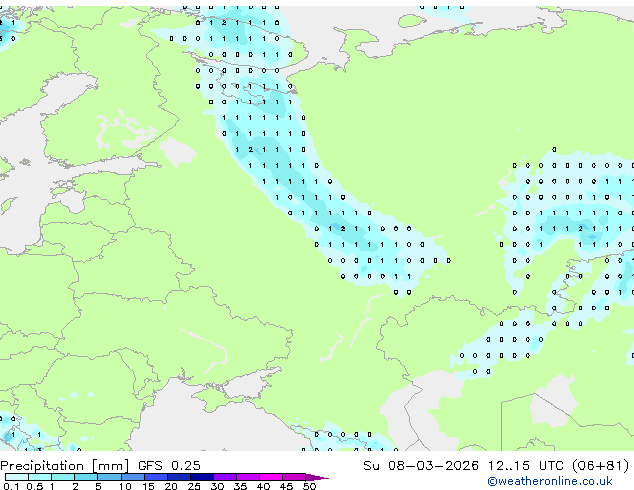Click the legend label '10'
Image resolution: width=634 pixels, height=490 pixels.
tap(125, 486)
